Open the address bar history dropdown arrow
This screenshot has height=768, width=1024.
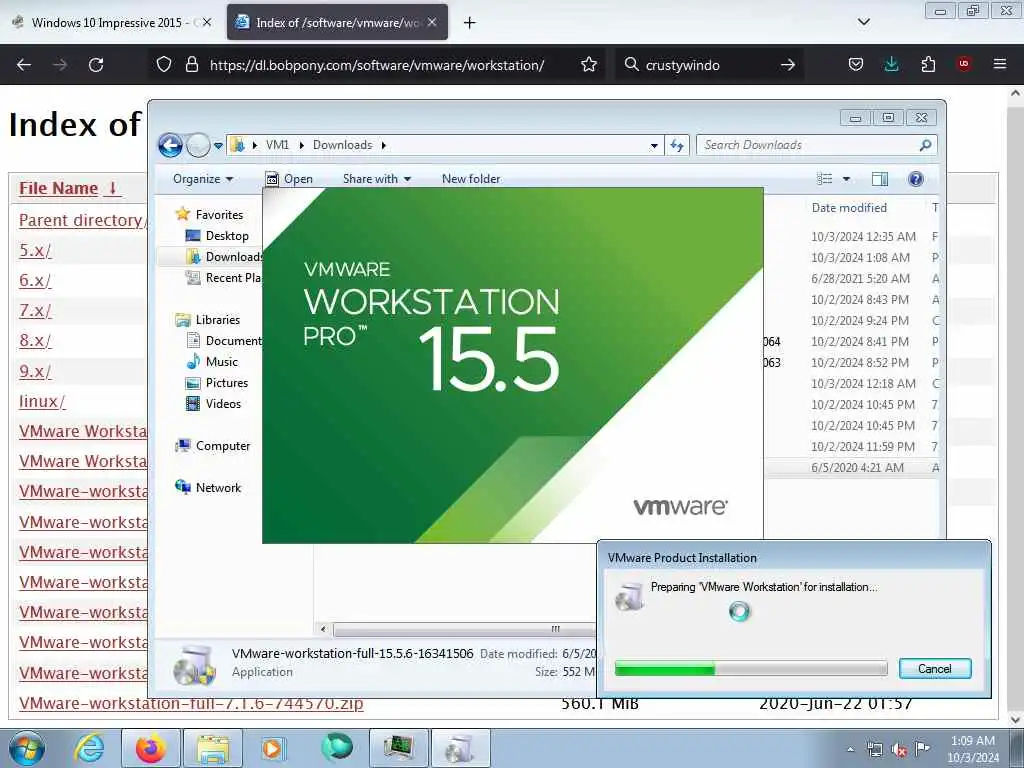pyautogui.click(x=654, y=146)
